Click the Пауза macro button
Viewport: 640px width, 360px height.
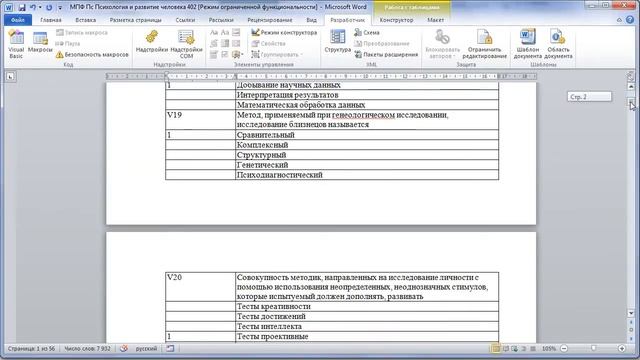pyautogui.click(x=68, y=43)
